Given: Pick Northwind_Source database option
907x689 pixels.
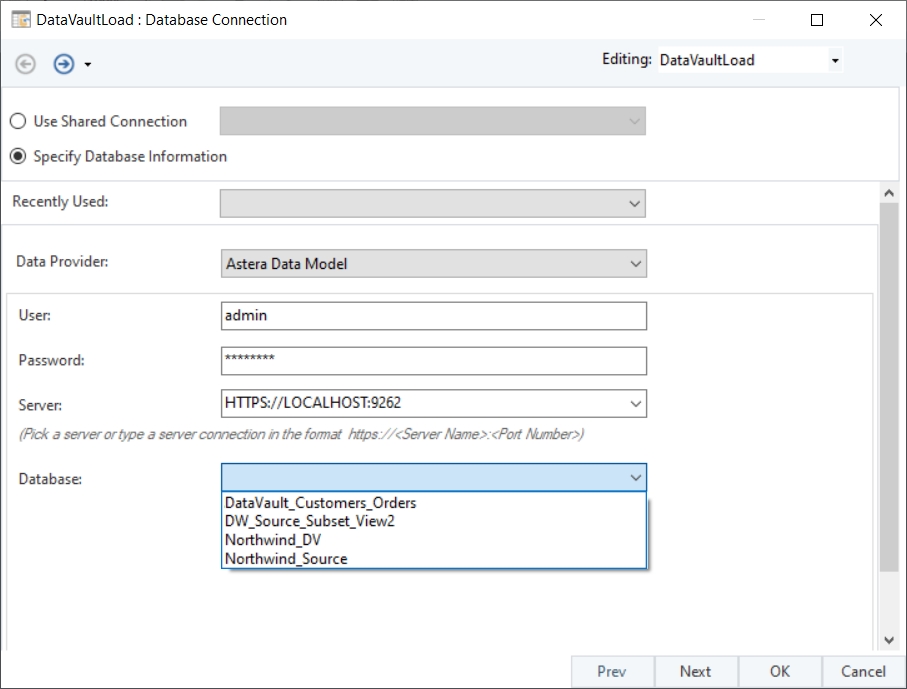Looking at the screenshot, I should coord(286,559).
